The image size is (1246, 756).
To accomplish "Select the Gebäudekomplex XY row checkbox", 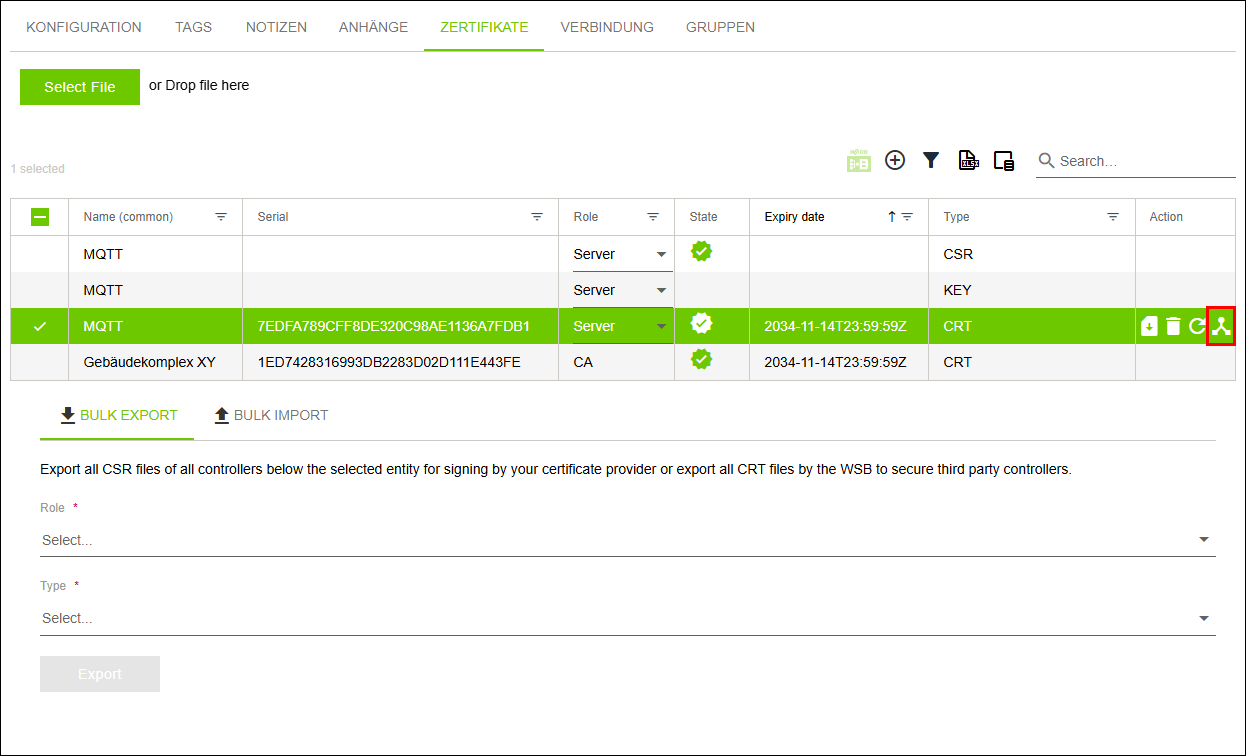I will tap(40, 362).
